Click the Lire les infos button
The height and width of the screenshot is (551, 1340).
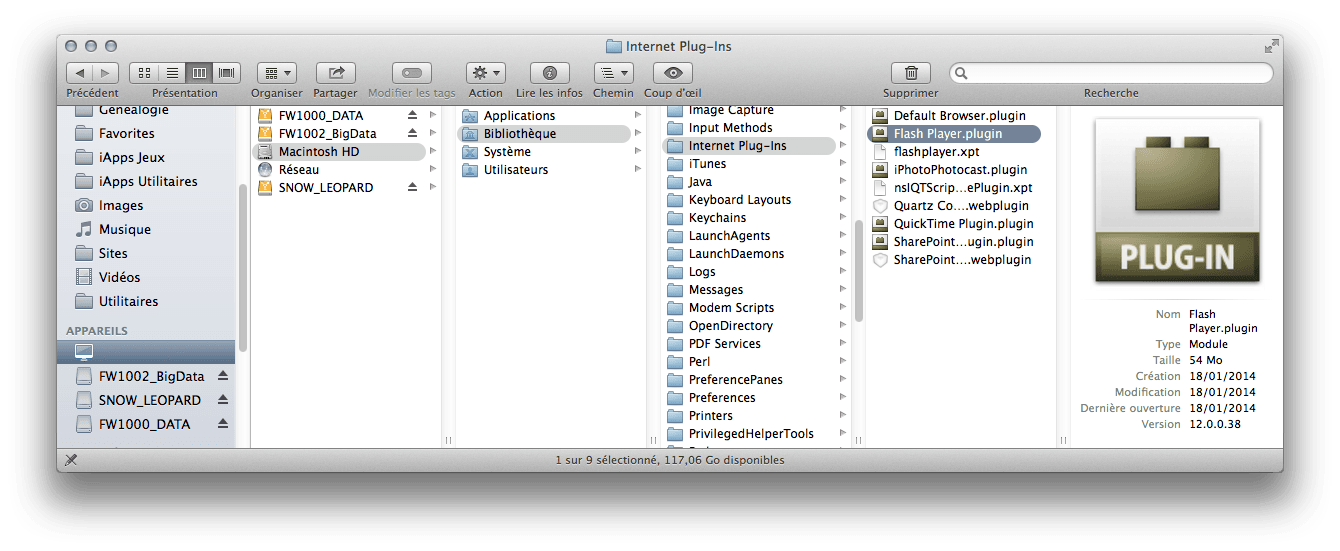click(x=549, y=73)
